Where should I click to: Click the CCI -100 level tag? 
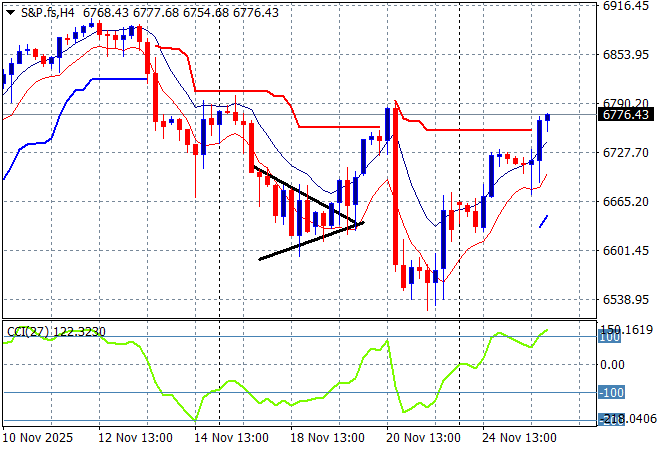612,393
